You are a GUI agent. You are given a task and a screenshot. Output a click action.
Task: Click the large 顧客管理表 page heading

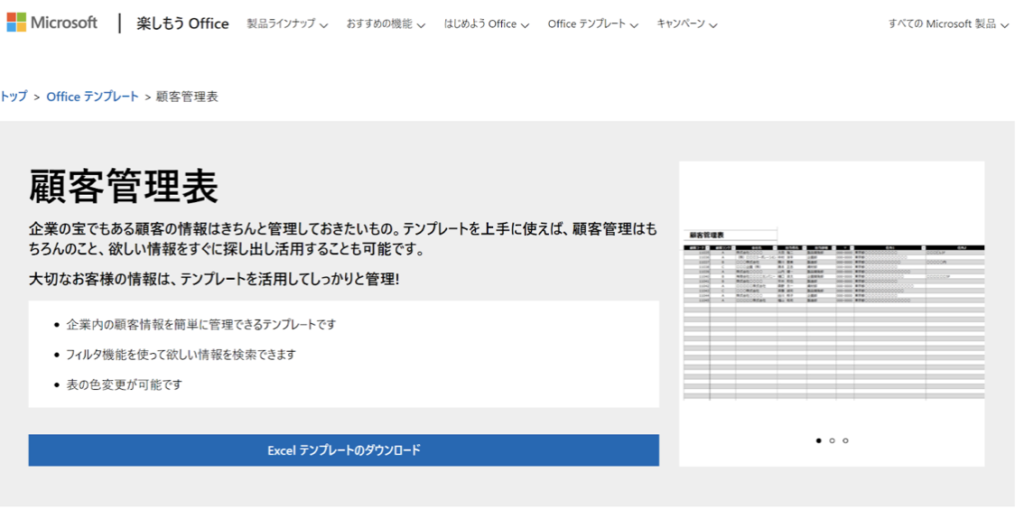tap(123, 186)
